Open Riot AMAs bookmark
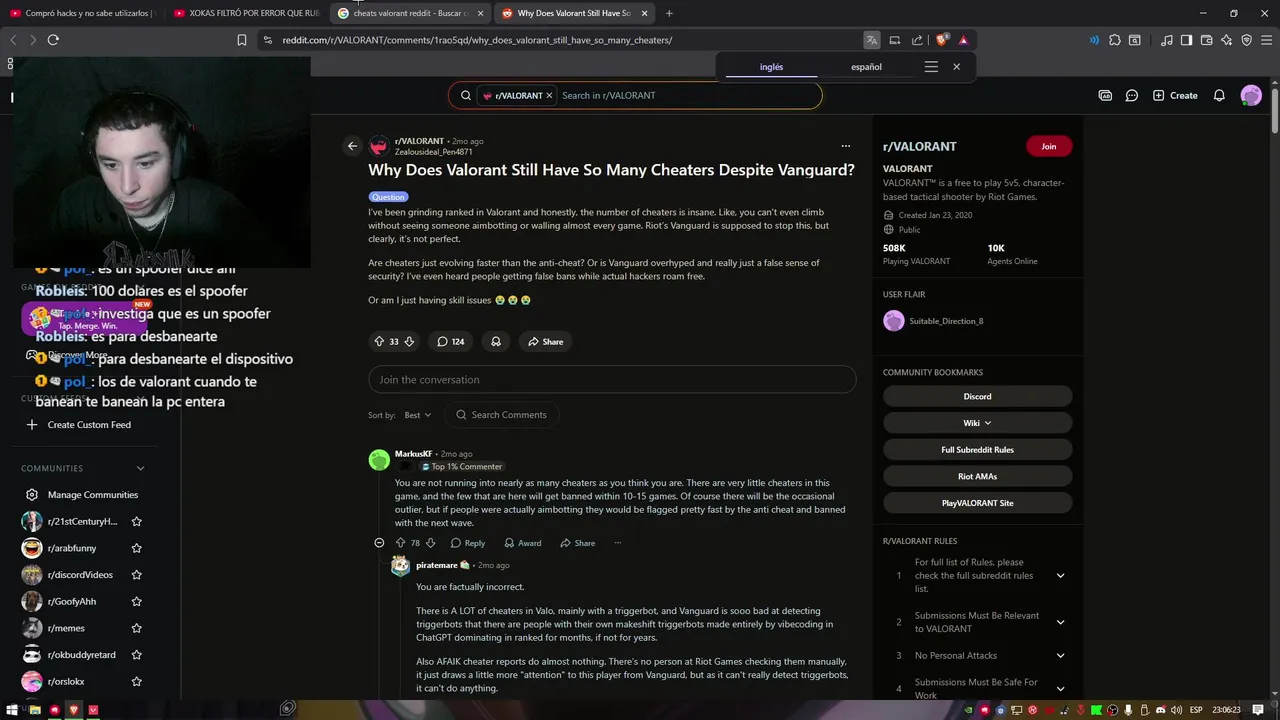This screenshot has height=720, width=1280. (x=977, y=476)
